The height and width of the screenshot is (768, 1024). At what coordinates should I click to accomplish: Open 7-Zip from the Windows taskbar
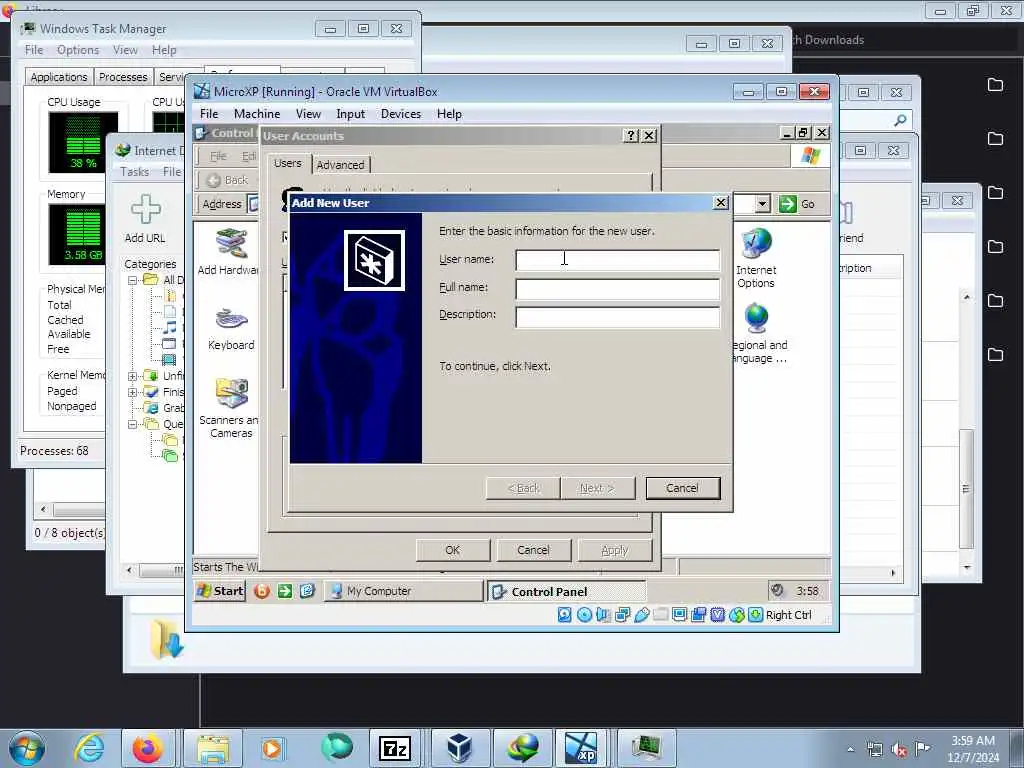click(x=396, y=748)
